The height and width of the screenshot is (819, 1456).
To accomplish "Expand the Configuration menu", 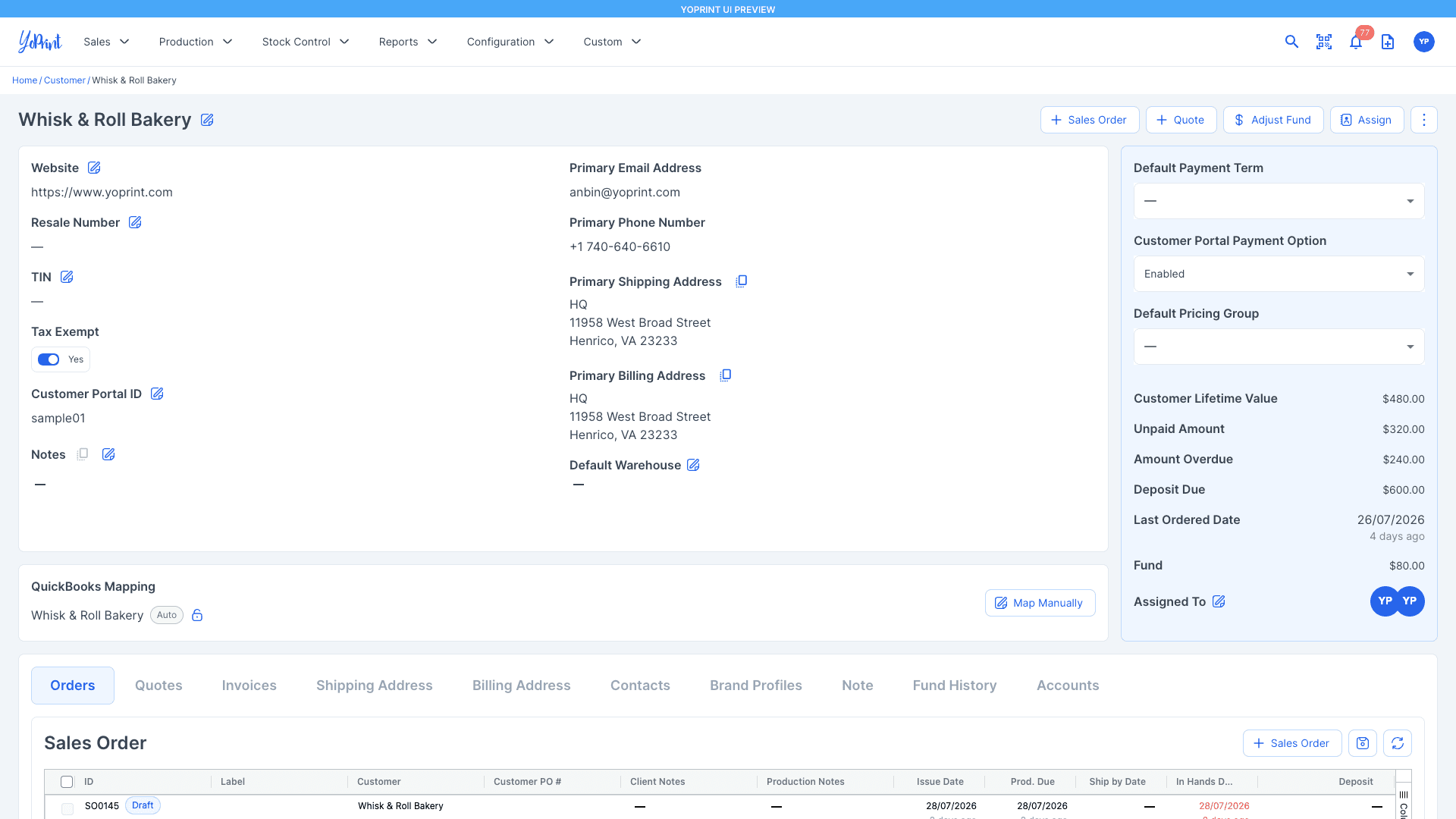I will [510, 42].
